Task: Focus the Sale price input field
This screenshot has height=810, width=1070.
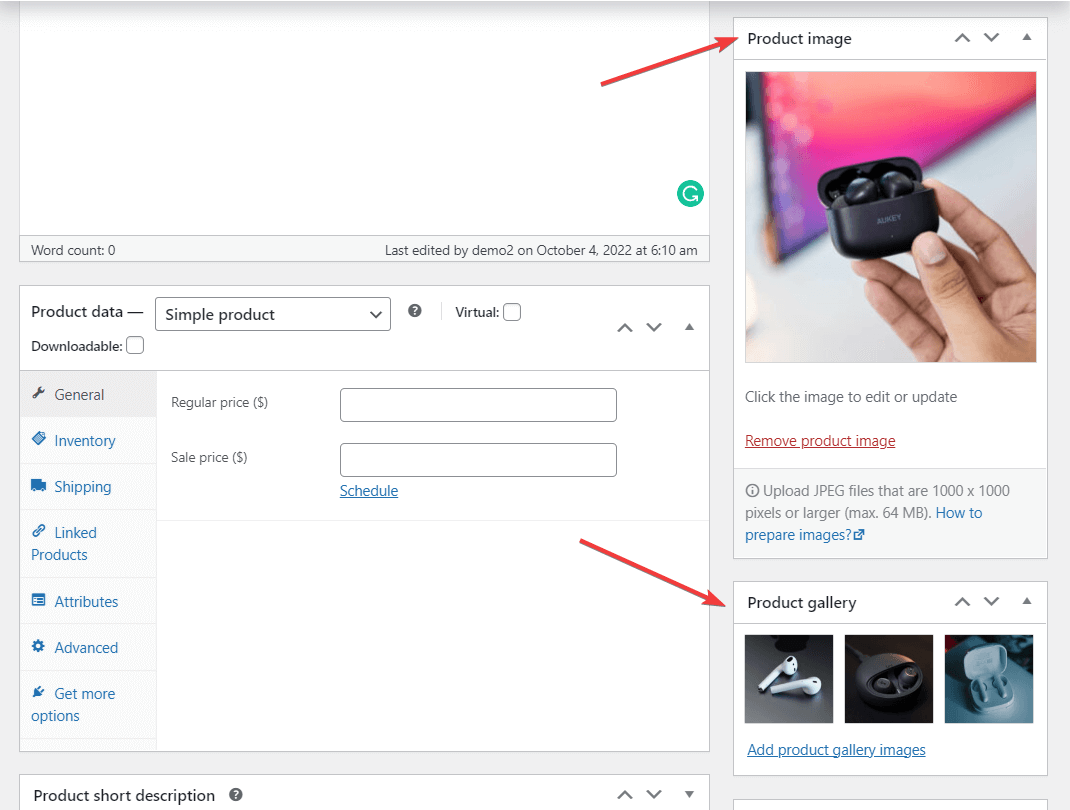Action: coord(478,460)
